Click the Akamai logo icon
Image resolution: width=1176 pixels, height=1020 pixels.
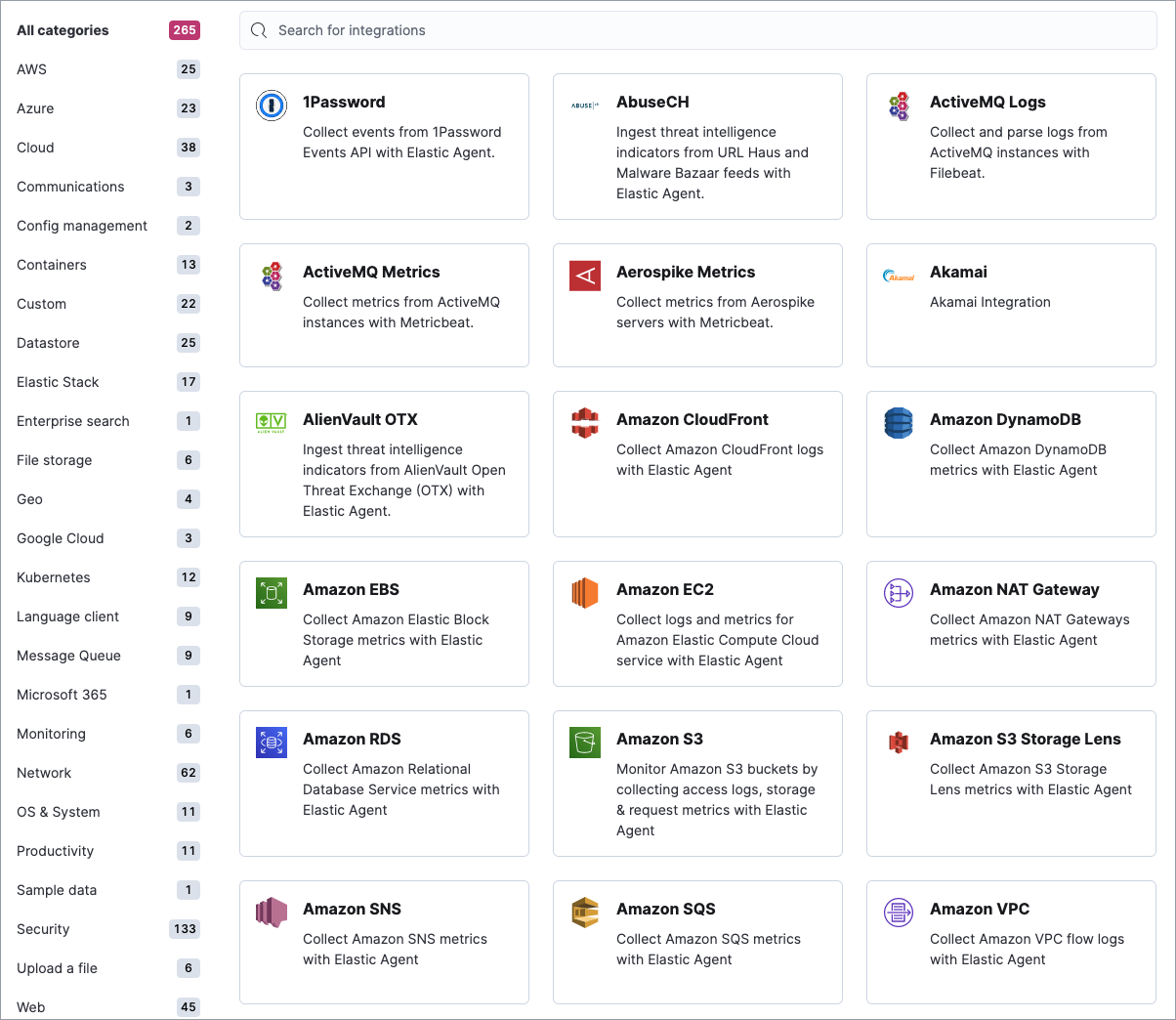(x=899, y=276)
